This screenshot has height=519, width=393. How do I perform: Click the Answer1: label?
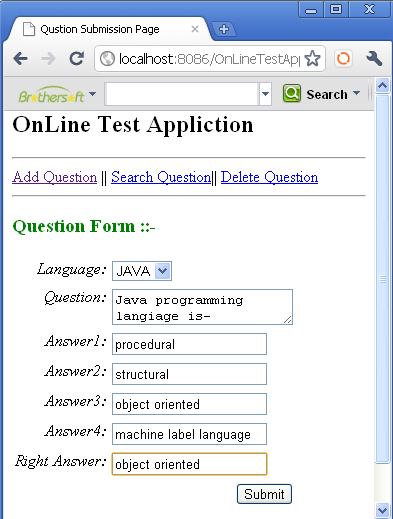(76, 341)
